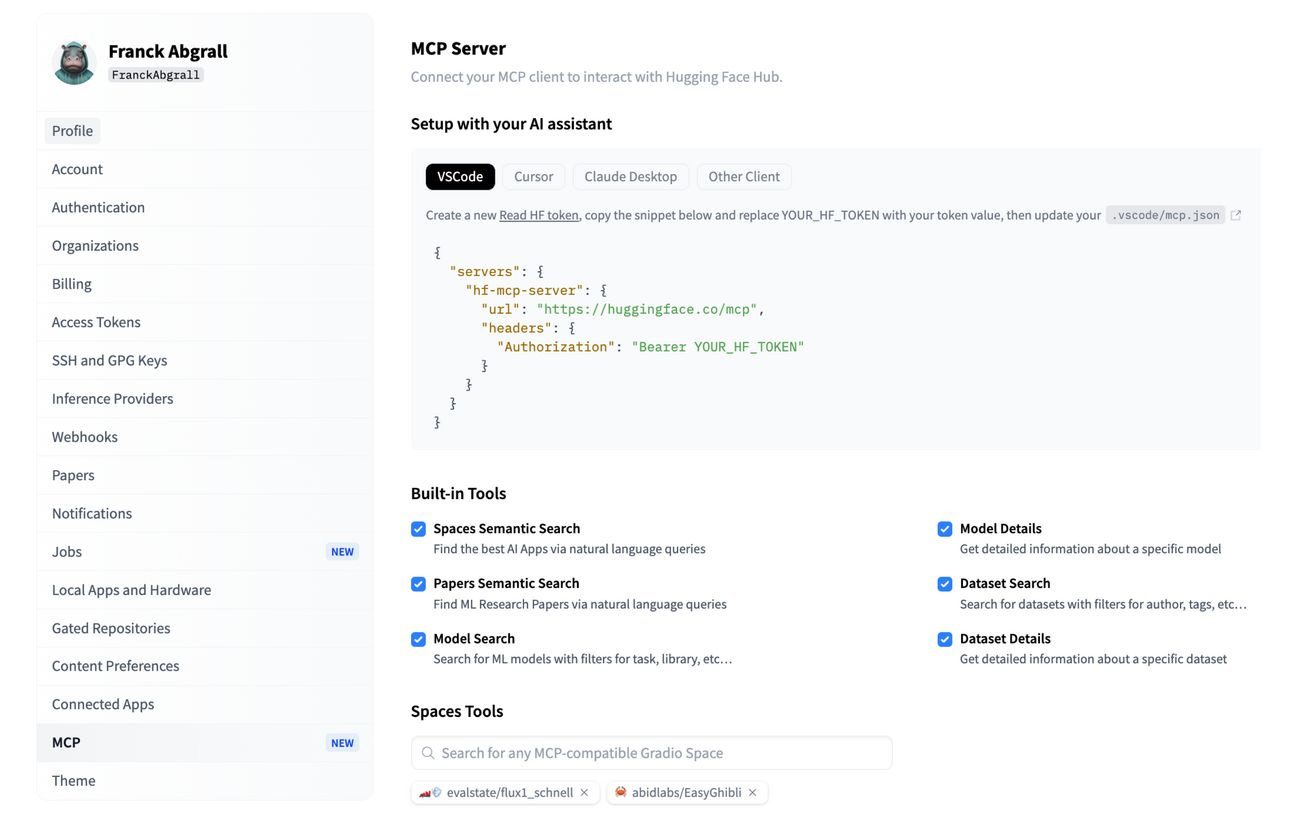Go to Billing page
The width and height of the screenshot is (1292, 831).
coord(205,284)
